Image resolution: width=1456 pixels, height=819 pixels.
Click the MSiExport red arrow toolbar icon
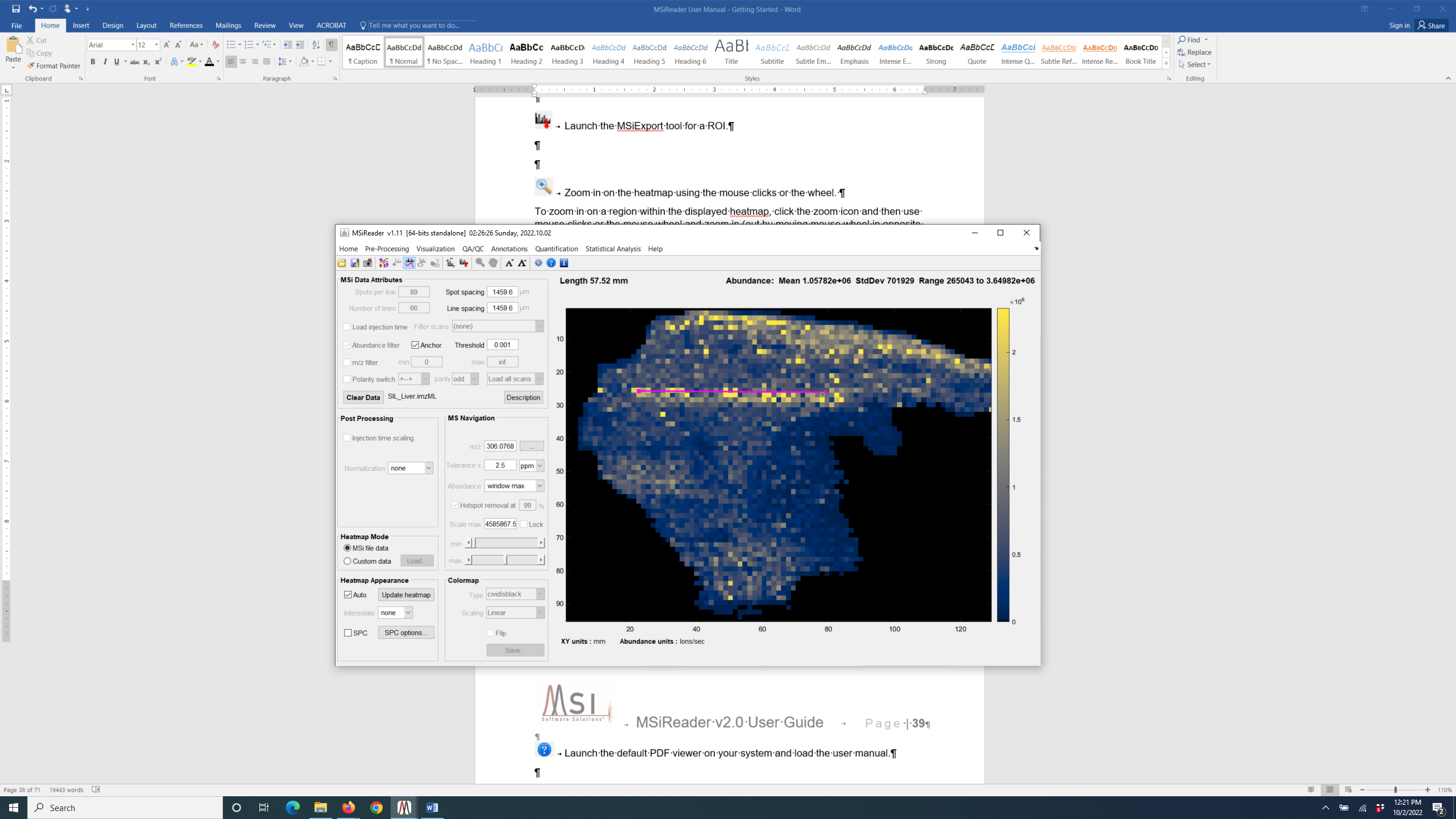464,263
